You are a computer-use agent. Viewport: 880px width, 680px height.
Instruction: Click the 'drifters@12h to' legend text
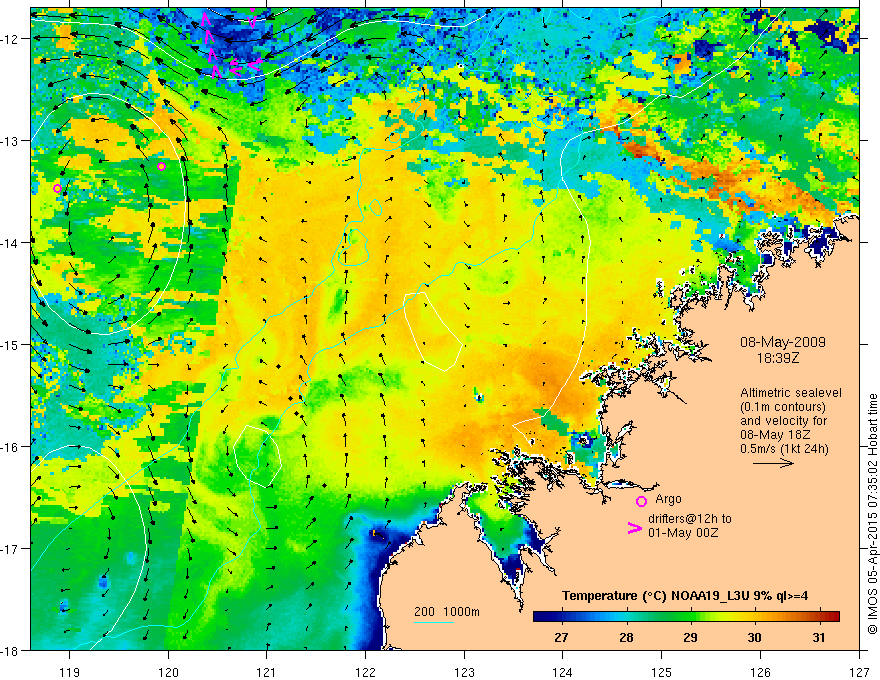pyautogui.click(x=690, y=519)
